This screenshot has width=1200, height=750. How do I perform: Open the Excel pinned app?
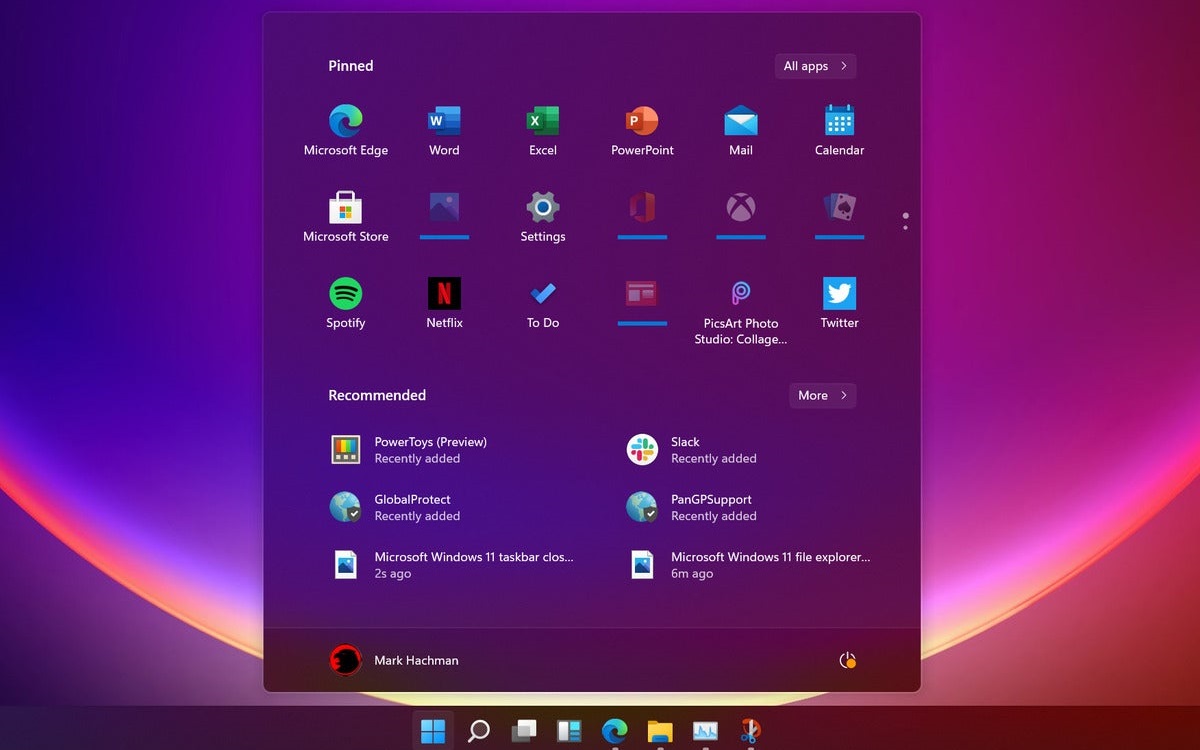(543, 131)
